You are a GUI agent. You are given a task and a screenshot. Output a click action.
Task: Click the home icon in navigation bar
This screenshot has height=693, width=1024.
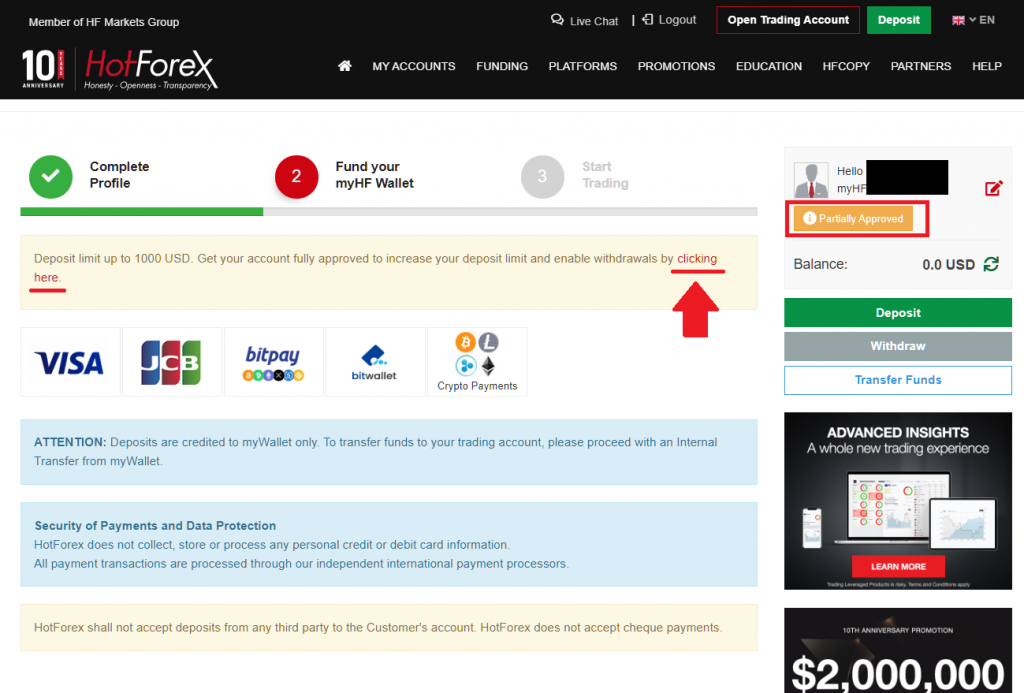click(345, 65)
